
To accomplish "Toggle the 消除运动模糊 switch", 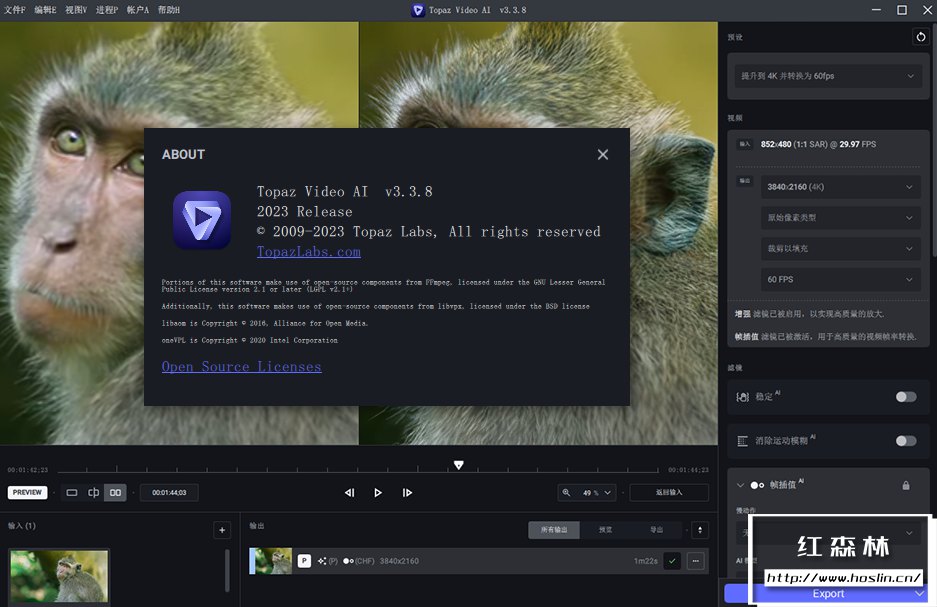I will [906, 441].
